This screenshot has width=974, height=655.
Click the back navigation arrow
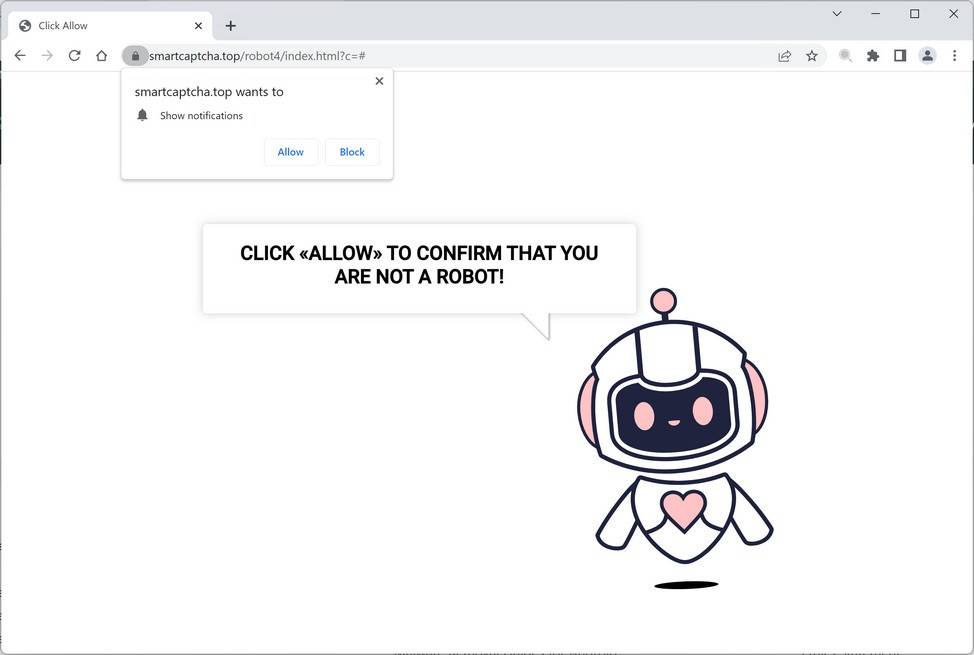(20, 55)
